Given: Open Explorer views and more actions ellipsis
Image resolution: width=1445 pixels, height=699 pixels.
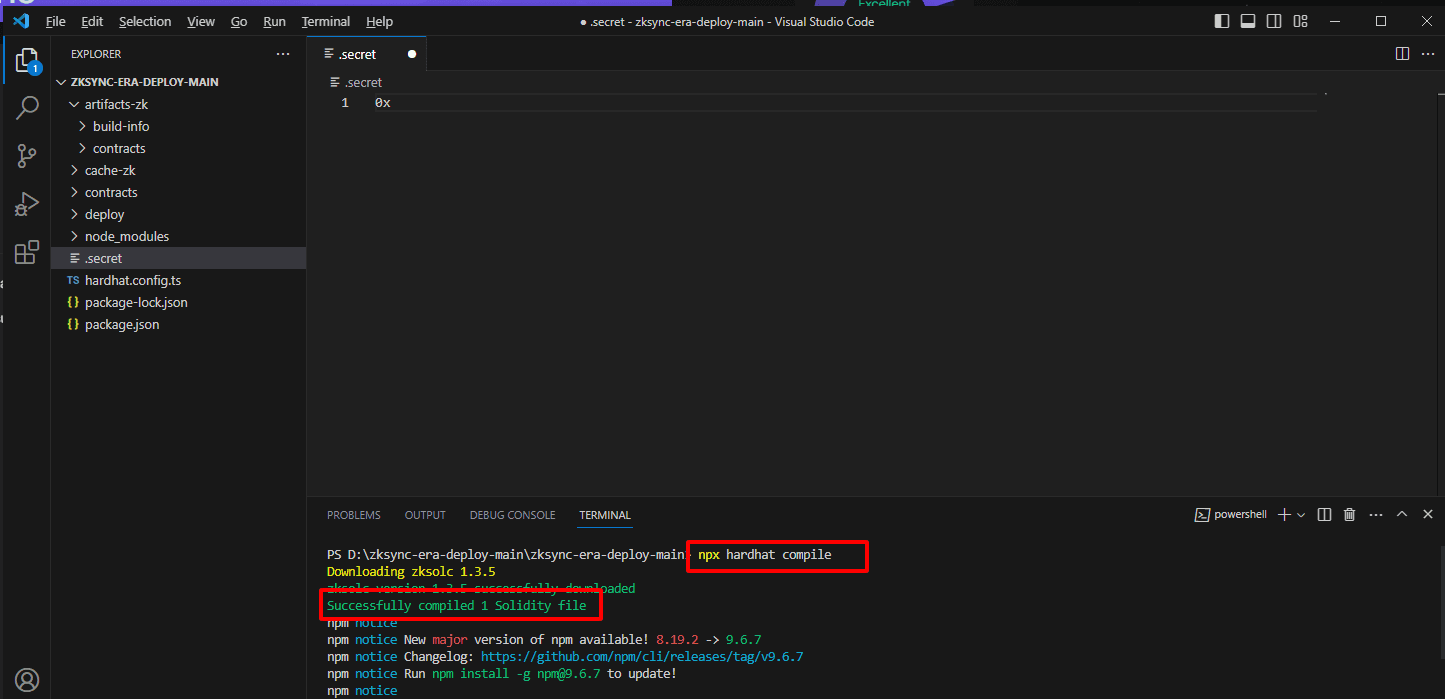Looking at the screenshot, I should [283, 54].
